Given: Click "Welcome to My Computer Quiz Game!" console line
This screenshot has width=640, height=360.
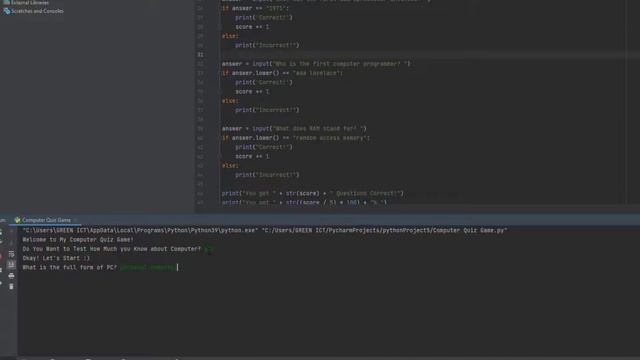Looking at the screenshot, I should pos(78,240).
